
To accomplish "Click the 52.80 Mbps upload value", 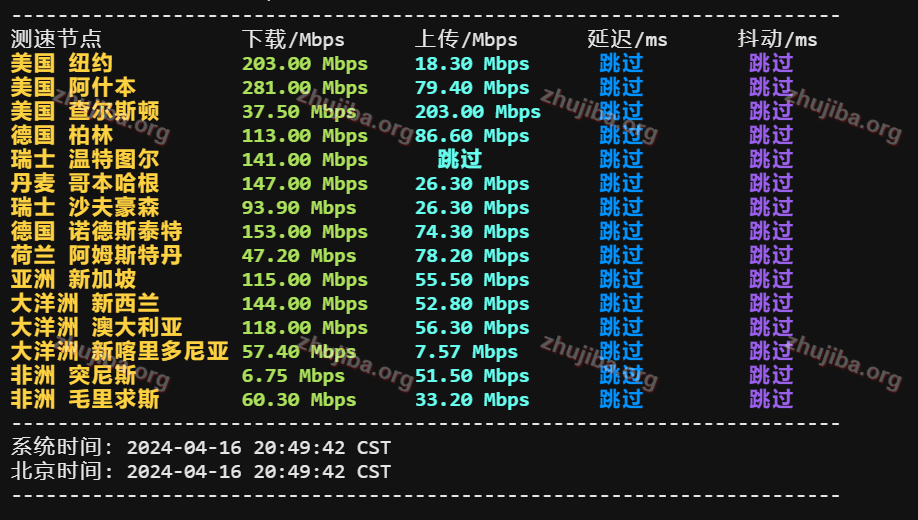I will tap(472, 303).
